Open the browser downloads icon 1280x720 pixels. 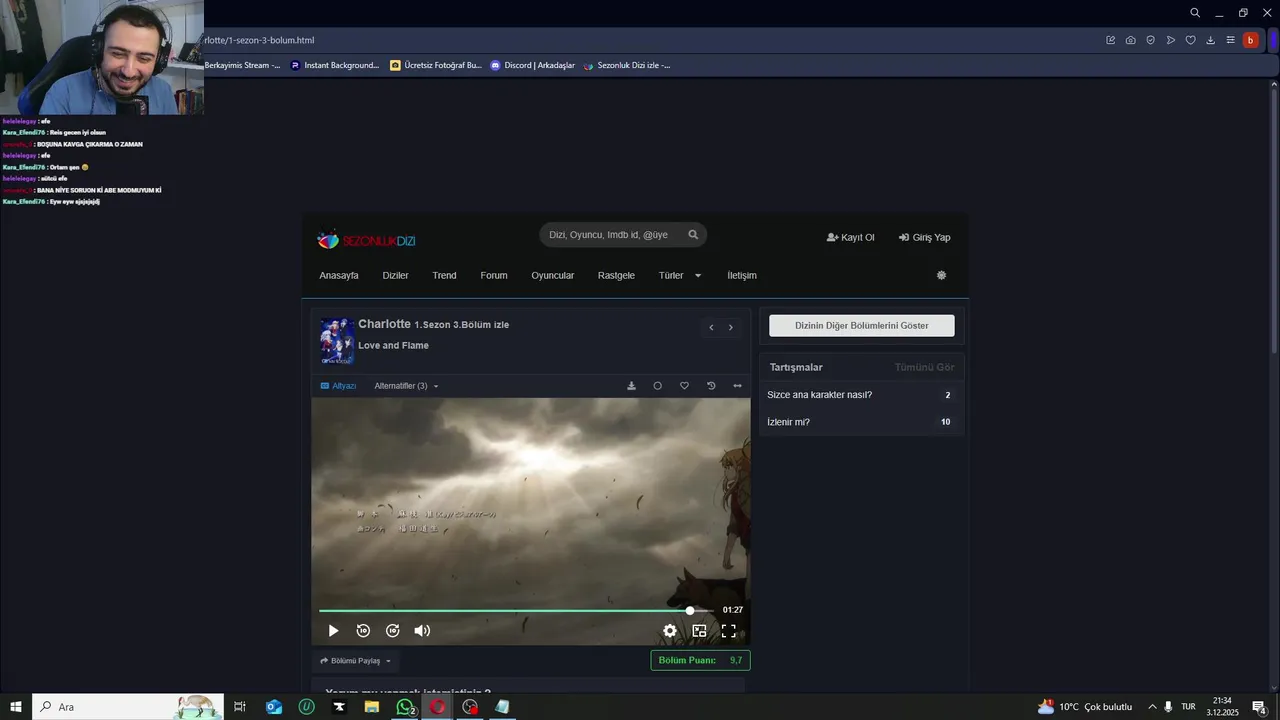pos(1211,40)
